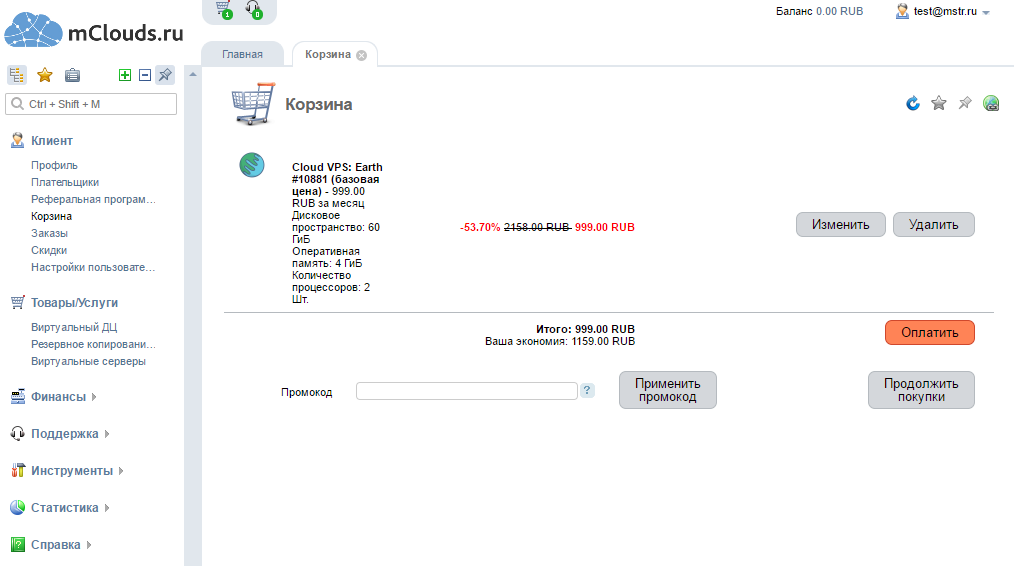The image size is (1014, 566).
Task: Add Корзина page to favorites star
Action: tap(939, 103)
